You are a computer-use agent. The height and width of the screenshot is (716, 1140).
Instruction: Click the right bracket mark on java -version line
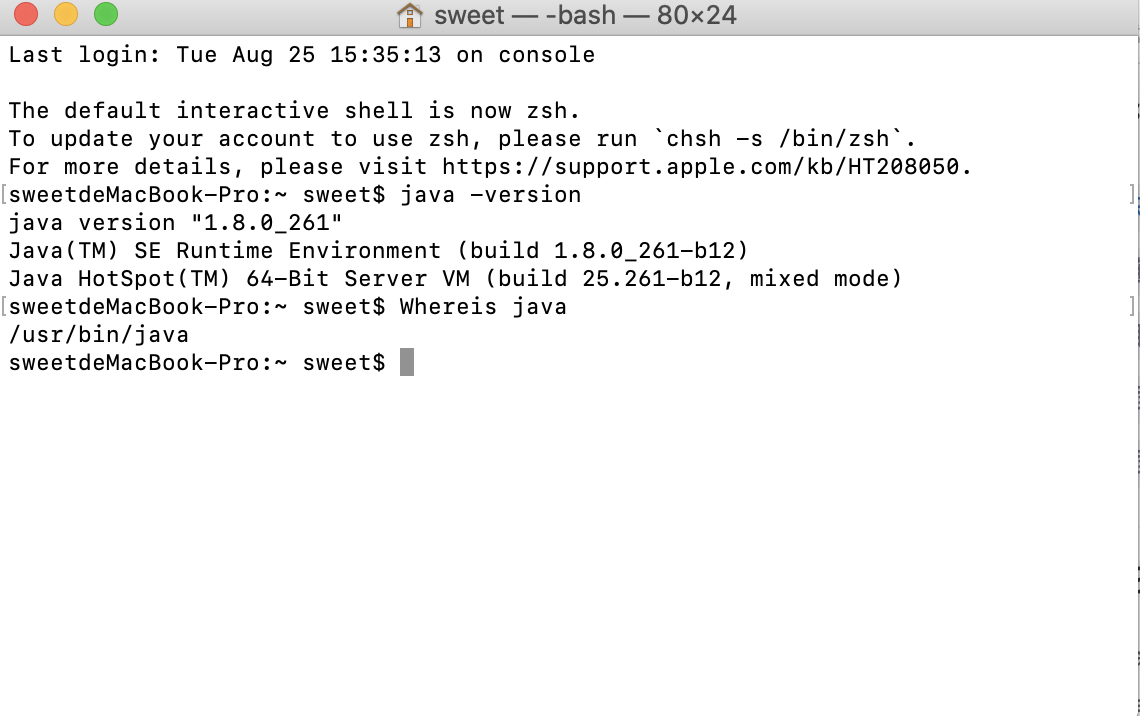click(1131, 194)
